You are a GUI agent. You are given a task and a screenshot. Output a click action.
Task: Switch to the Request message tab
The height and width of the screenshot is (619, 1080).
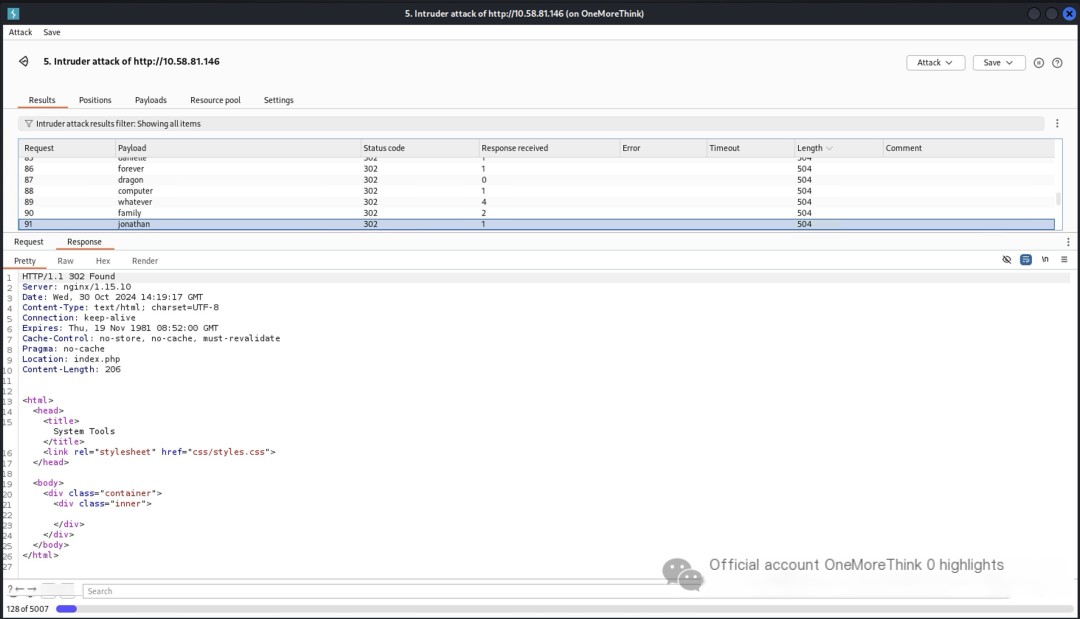pyautogui.click(x=28, y=242)
